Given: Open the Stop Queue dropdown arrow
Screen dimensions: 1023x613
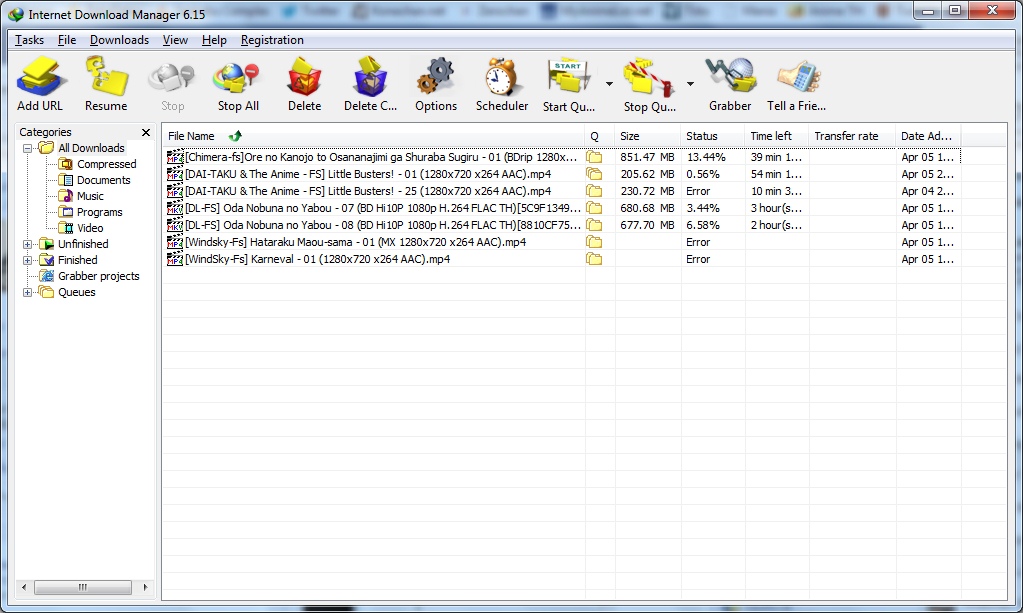Looking at the screenshot, I should click(x=690, y=84).
